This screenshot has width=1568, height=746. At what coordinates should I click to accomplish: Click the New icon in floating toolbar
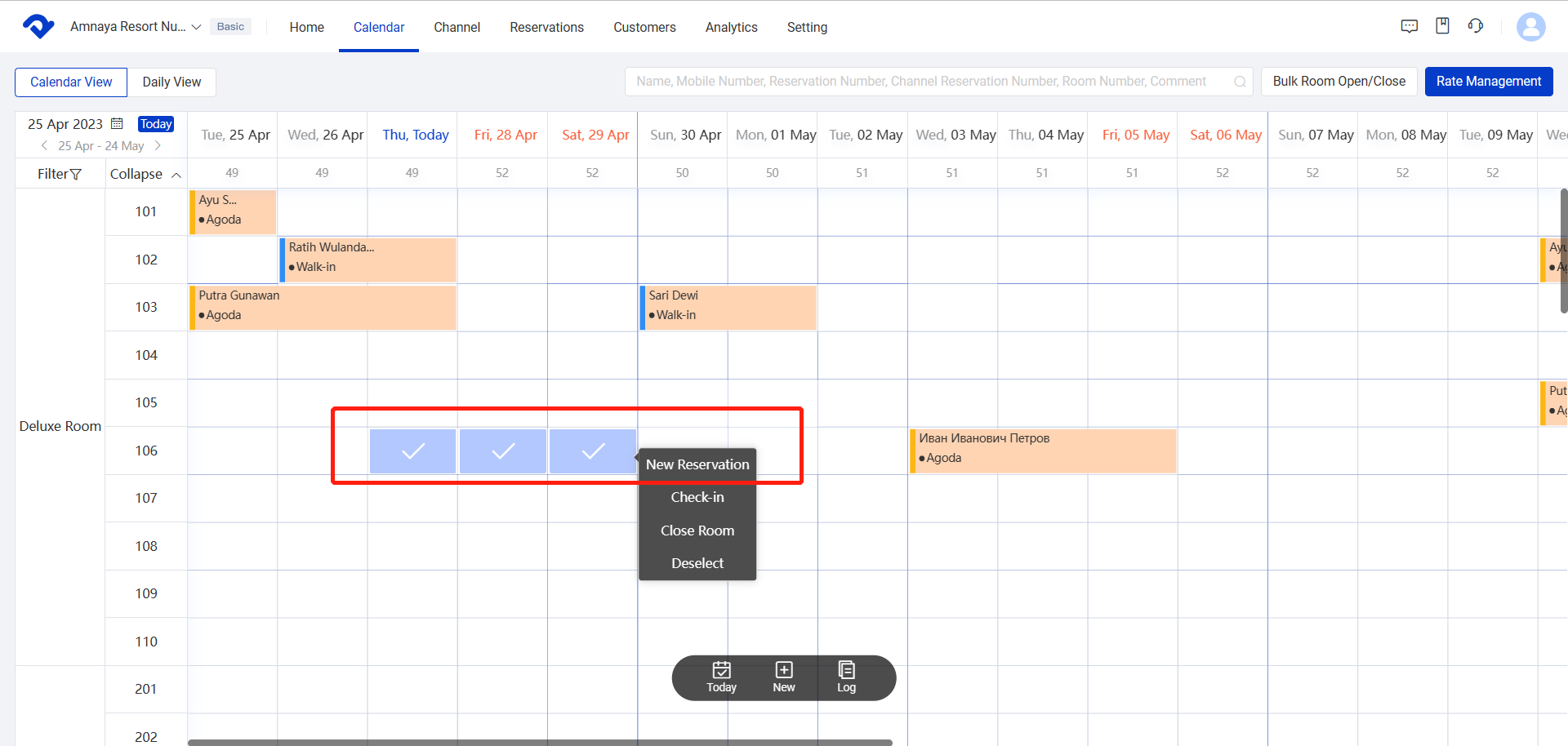pyautogui.click(x=783, y=677)
